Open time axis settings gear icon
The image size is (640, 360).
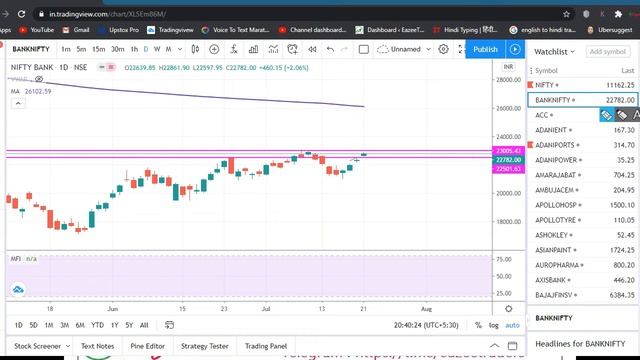point(509,309)
